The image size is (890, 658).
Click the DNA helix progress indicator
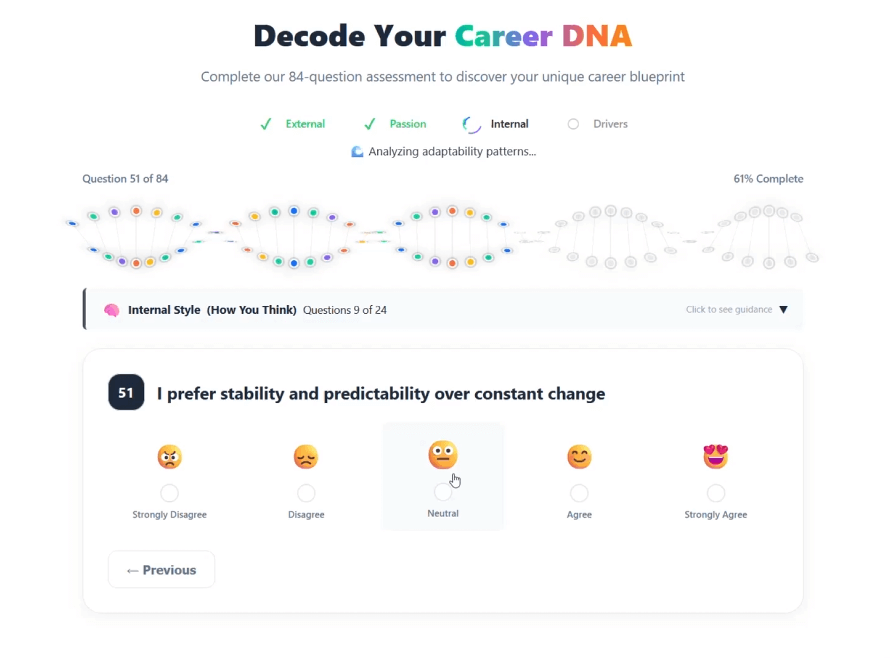(442, 237)
